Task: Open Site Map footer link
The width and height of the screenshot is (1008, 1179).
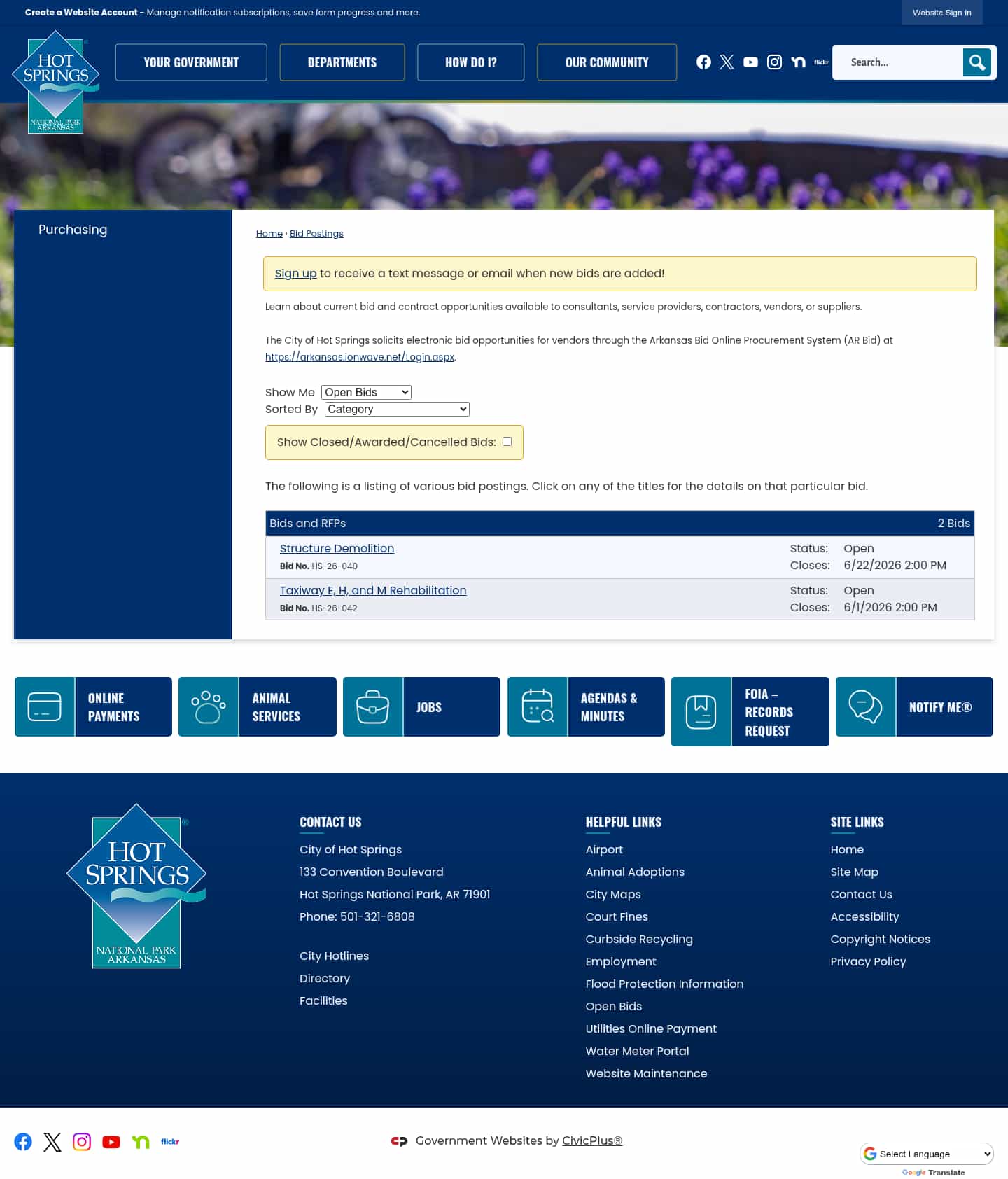Action: click(854, 872)
